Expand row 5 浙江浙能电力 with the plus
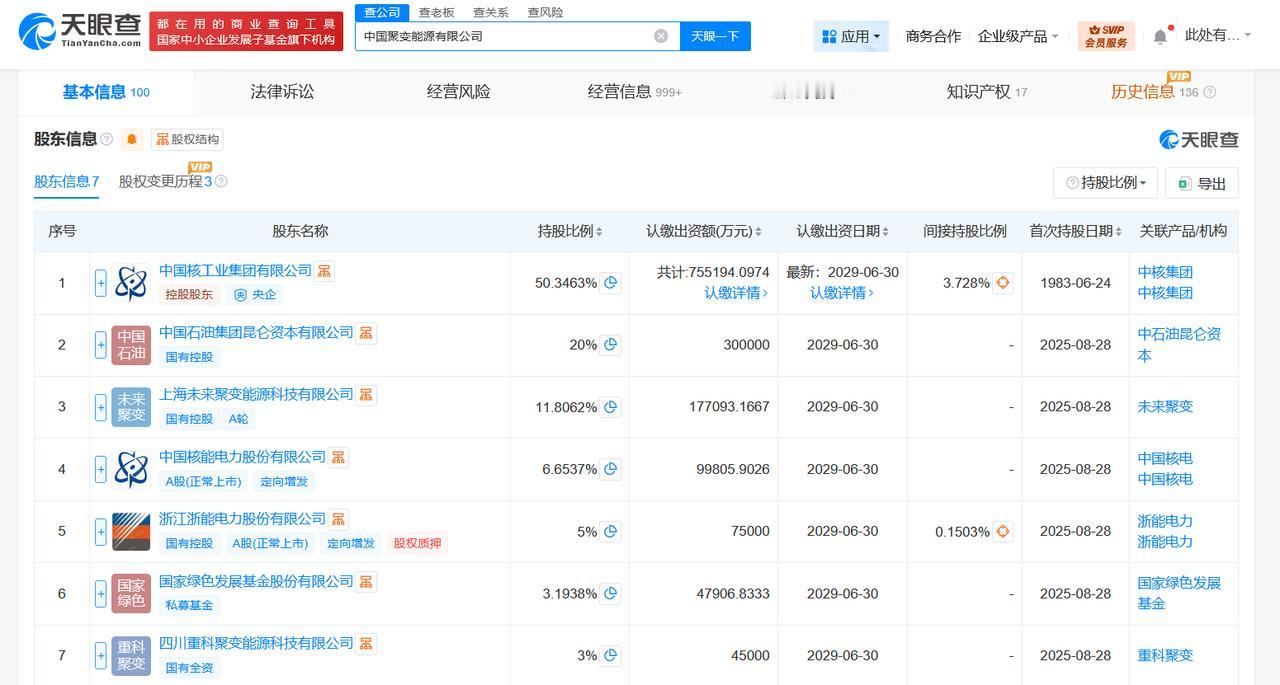The image size is (1280, 685). pos(101,531)
